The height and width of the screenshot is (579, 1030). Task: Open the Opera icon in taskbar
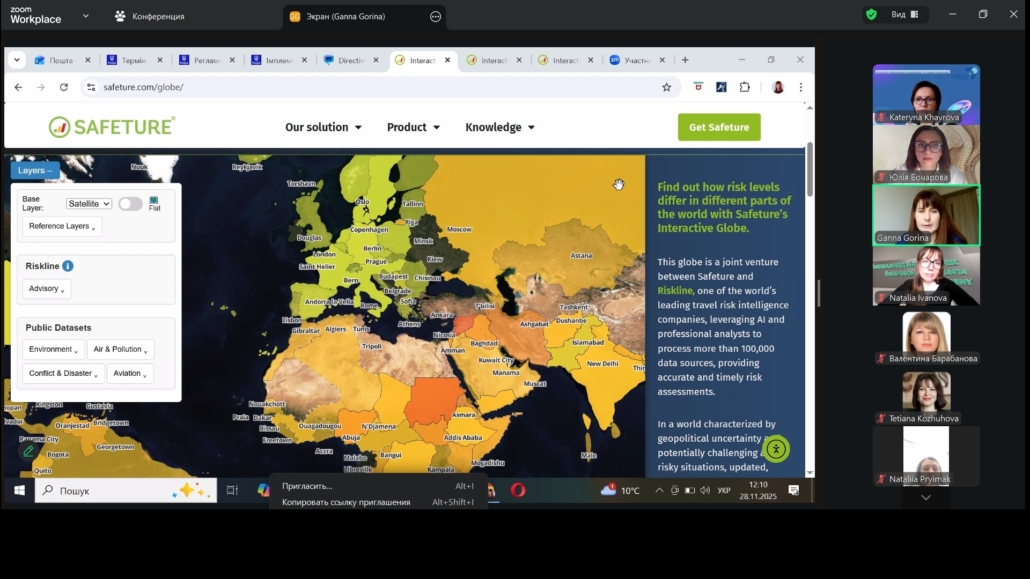[x=518, y=490]
